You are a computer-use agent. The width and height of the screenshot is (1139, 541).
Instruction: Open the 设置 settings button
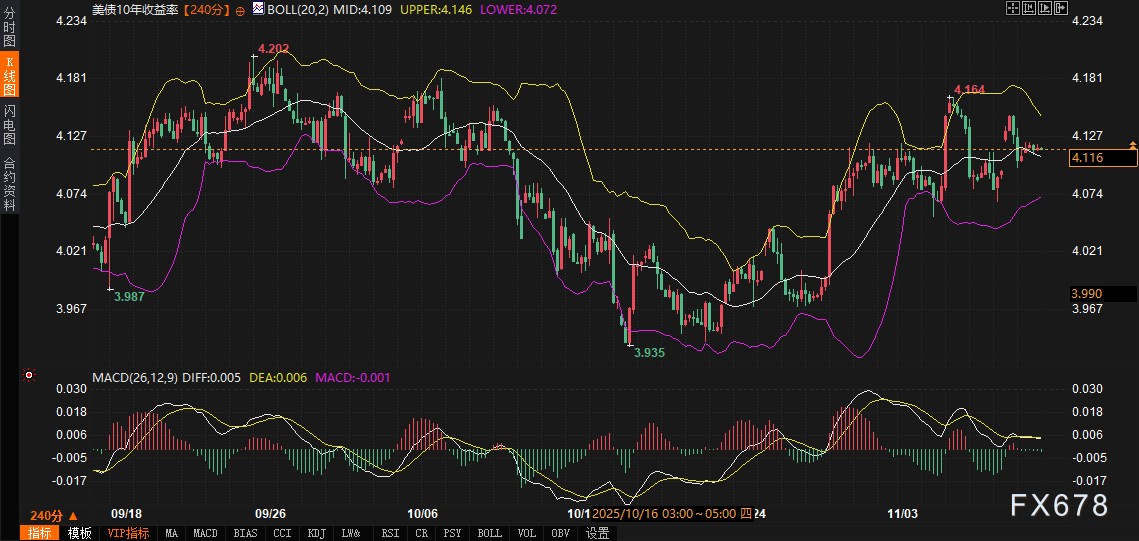(x=598, y=533)
